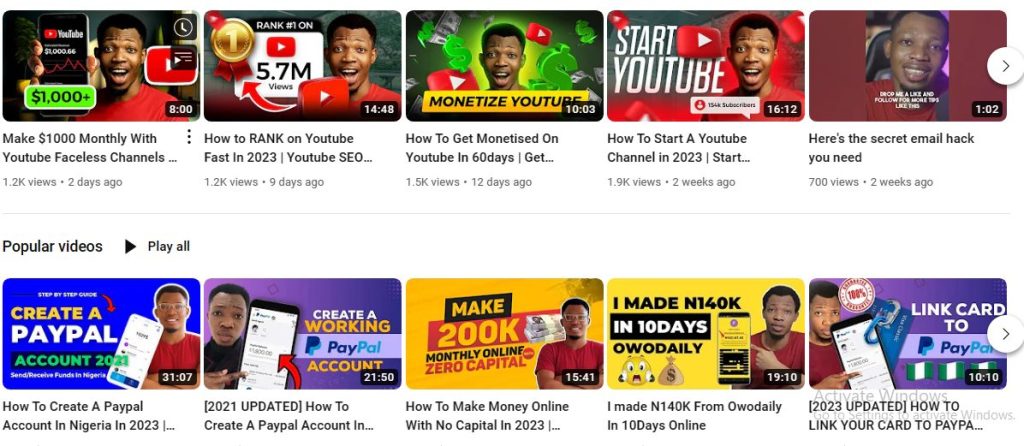
Task: Open the Start YouTube thumbnail
Action: coord(706,66)
